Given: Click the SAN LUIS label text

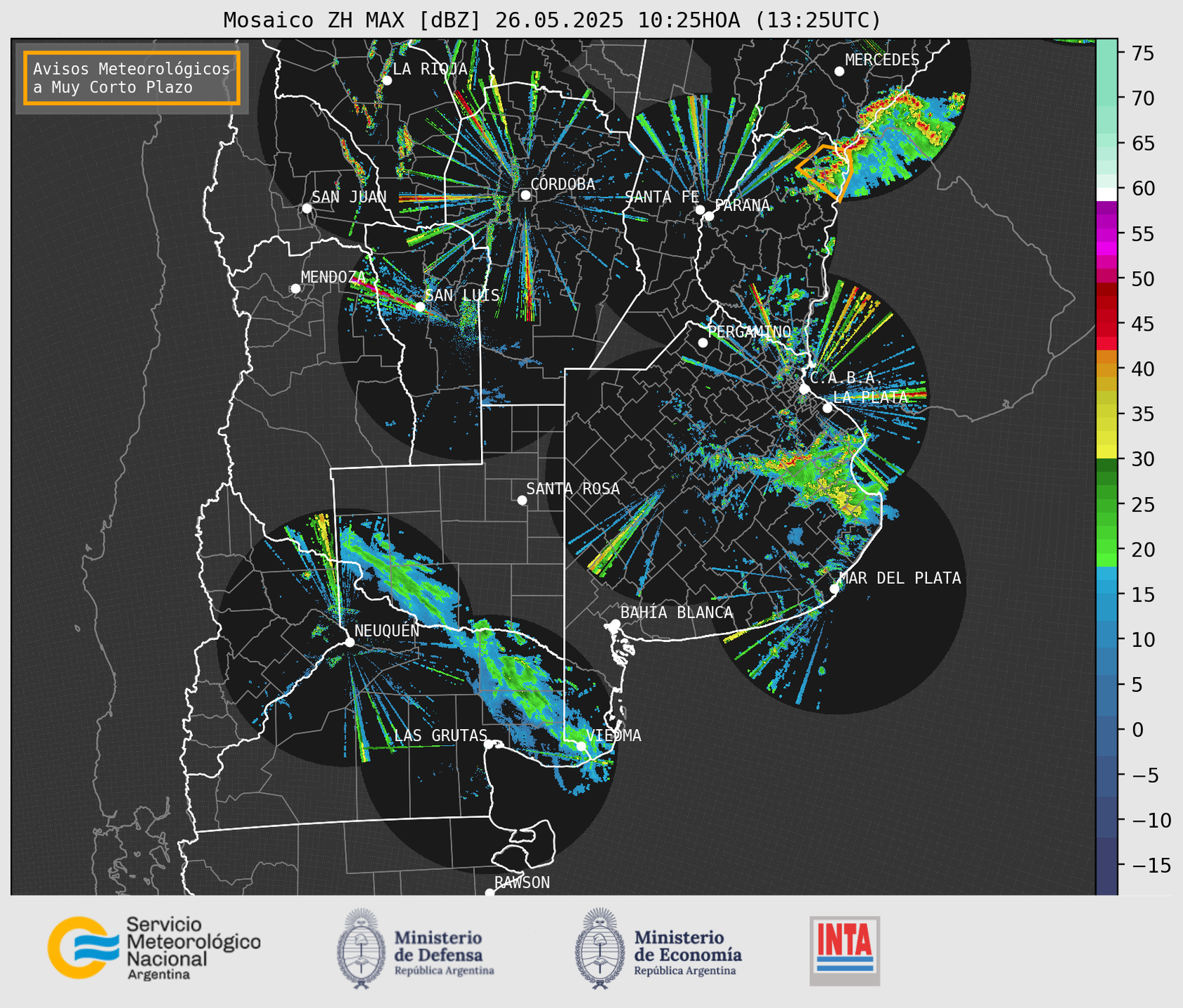Looking at the screenshot, I should tap(462, 295).
